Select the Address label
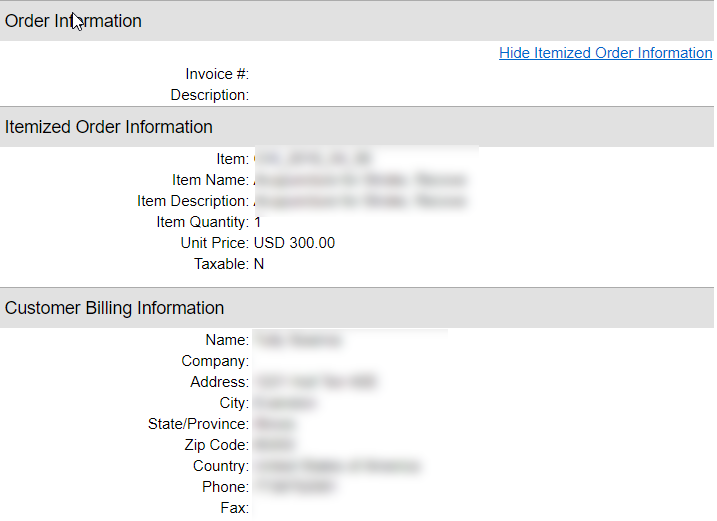Image resolution: width=717 pixels, height=521 pixels. (x=219, y=382)
